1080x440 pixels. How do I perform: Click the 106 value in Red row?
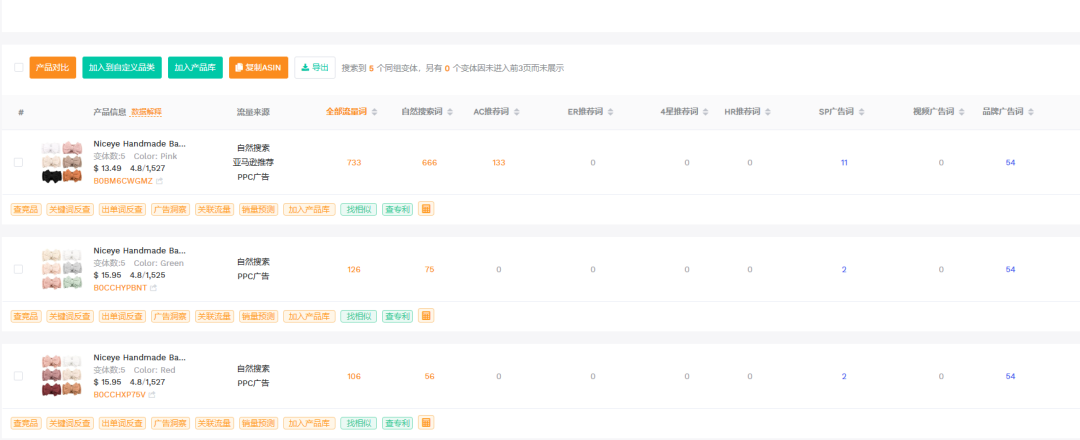pyautogui.click(x=354, y=376)
